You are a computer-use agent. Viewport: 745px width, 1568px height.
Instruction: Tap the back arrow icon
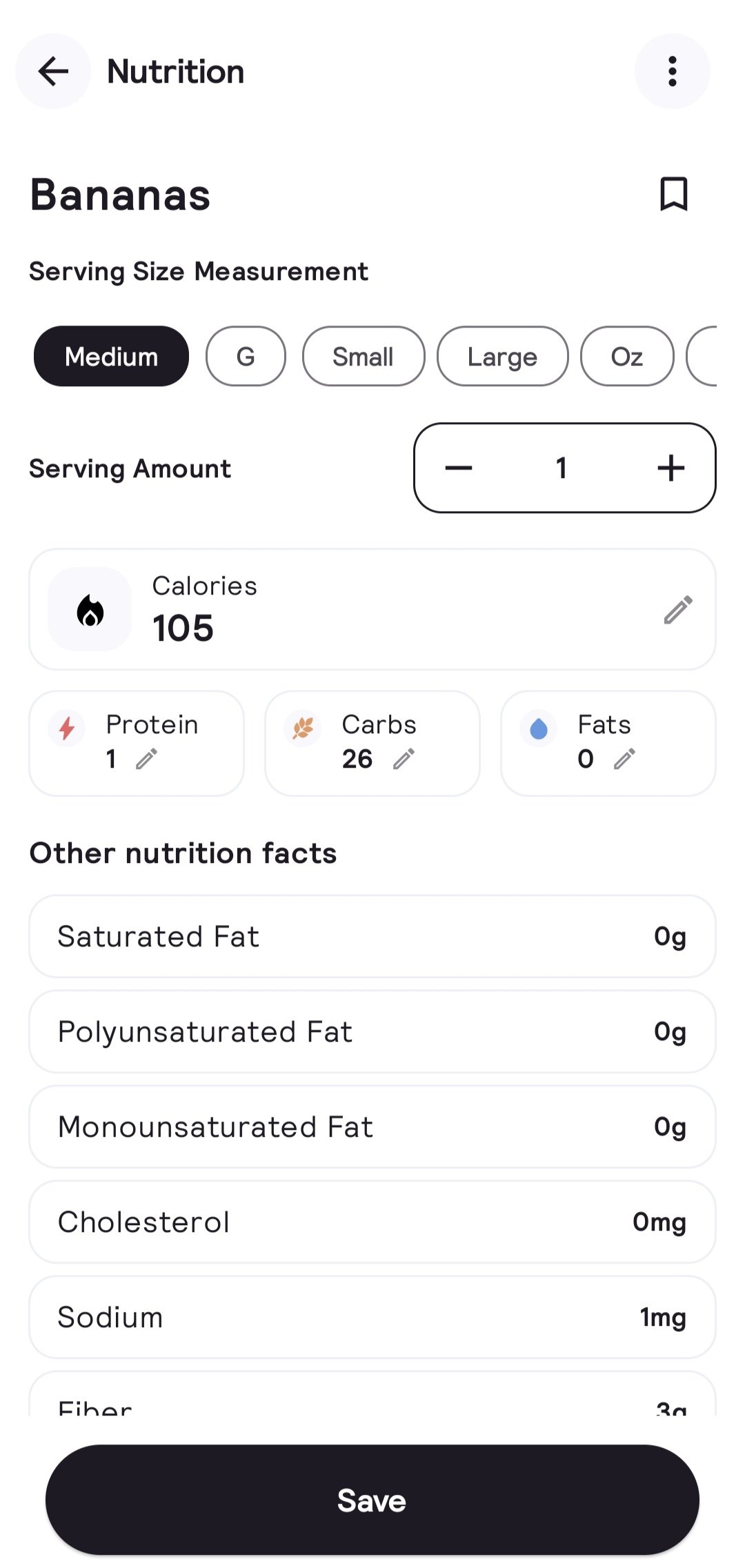53,72
